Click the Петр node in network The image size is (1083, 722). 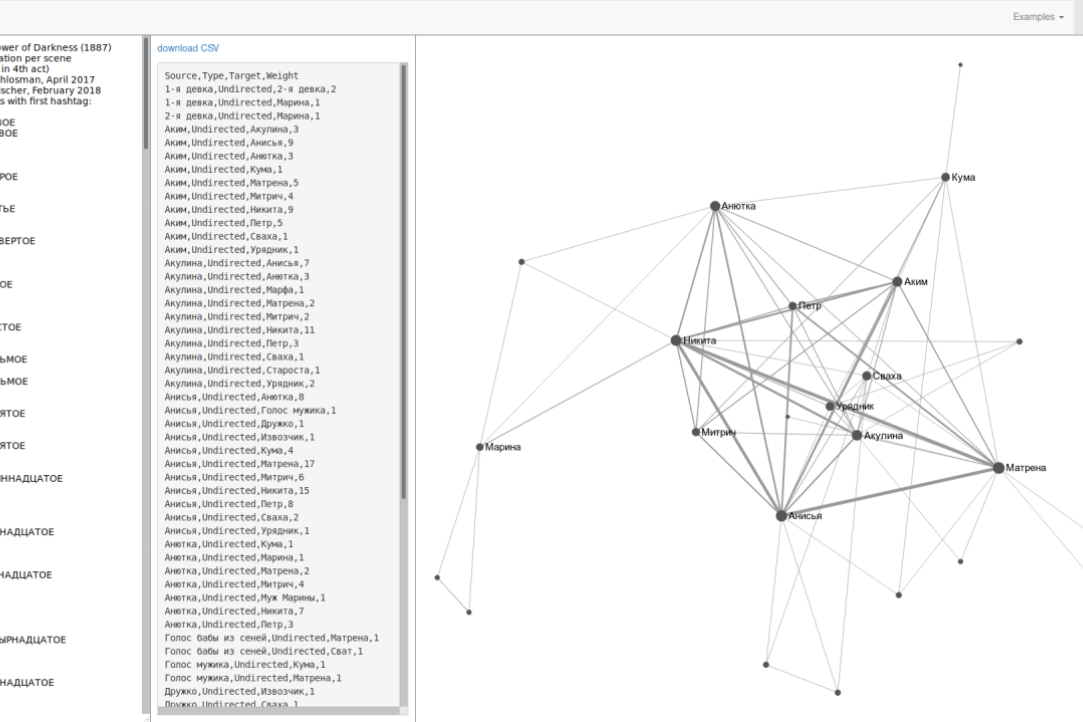(x=792, y=306)
